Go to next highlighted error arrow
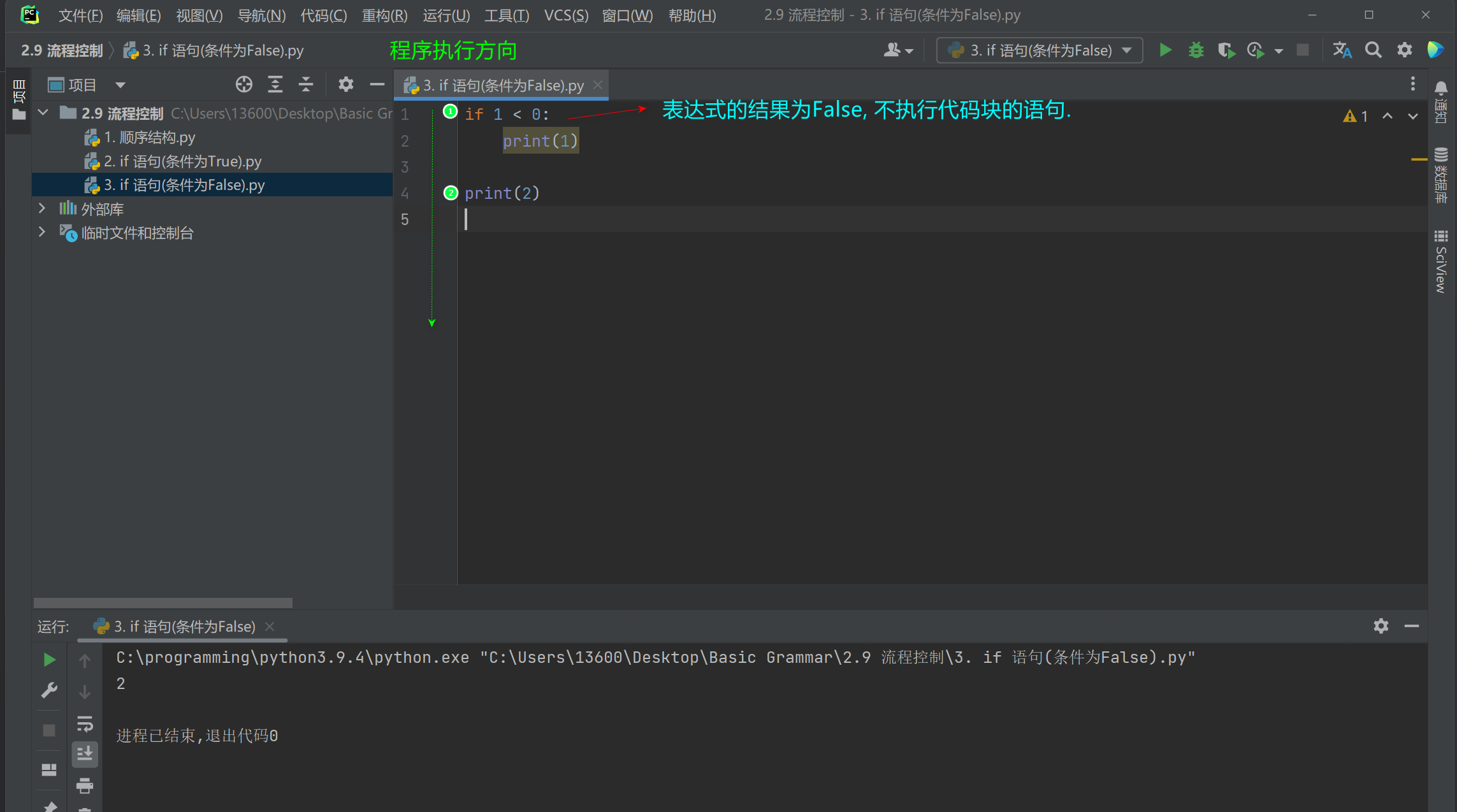The height and width of the screenshot is (812, 1457). (1413, 116)
